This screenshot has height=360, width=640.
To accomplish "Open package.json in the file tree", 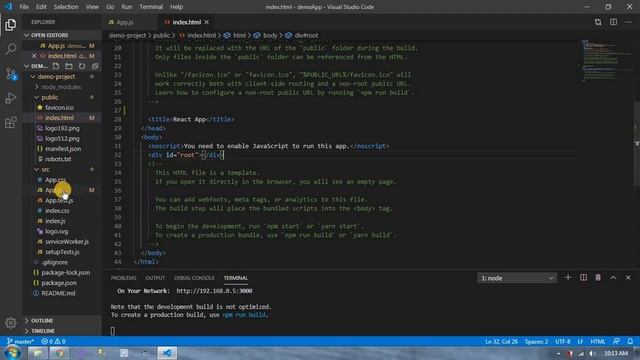I will (59, 282).
